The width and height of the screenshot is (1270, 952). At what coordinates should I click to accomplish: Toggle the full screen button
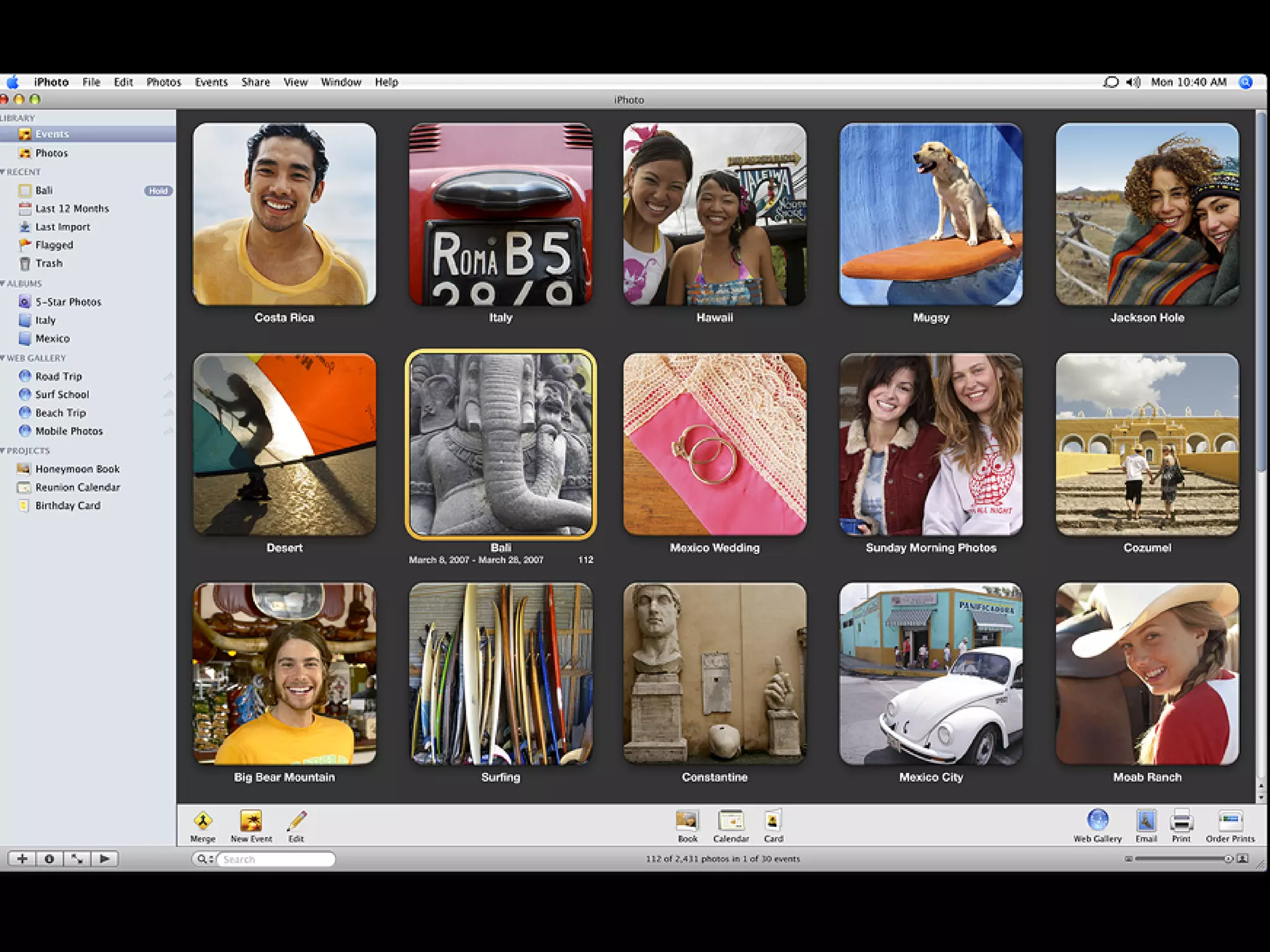pos(77,859)
